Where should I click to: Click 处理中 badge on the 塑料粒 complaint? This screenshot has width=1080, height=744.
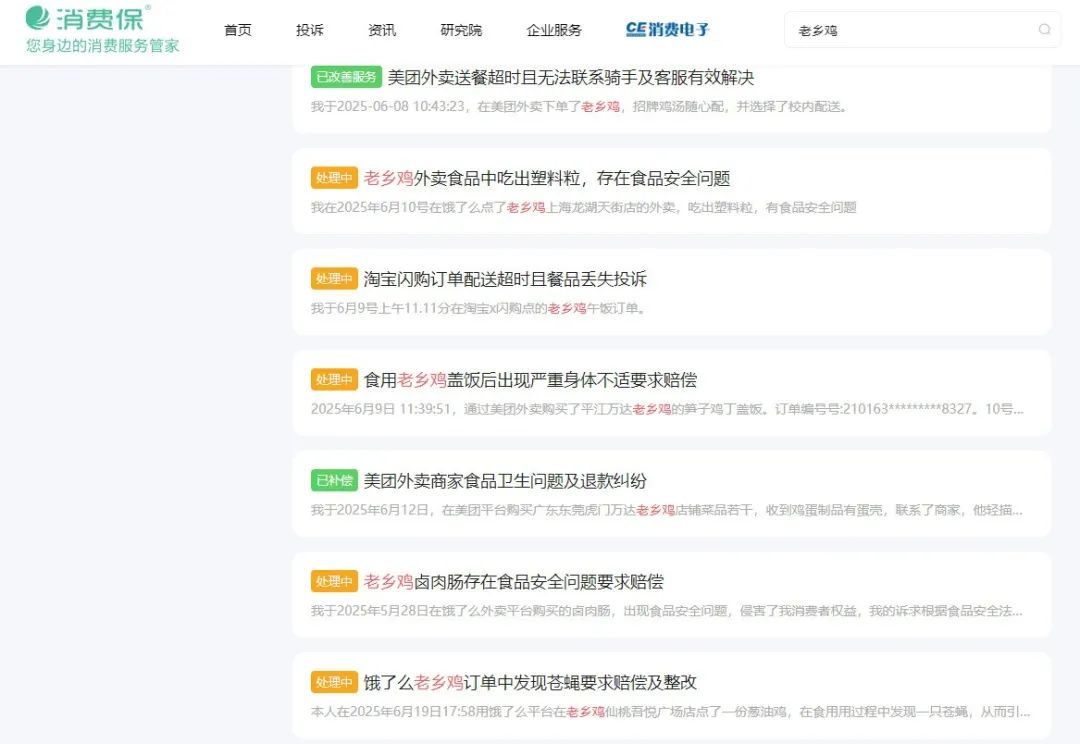[334, 178]
